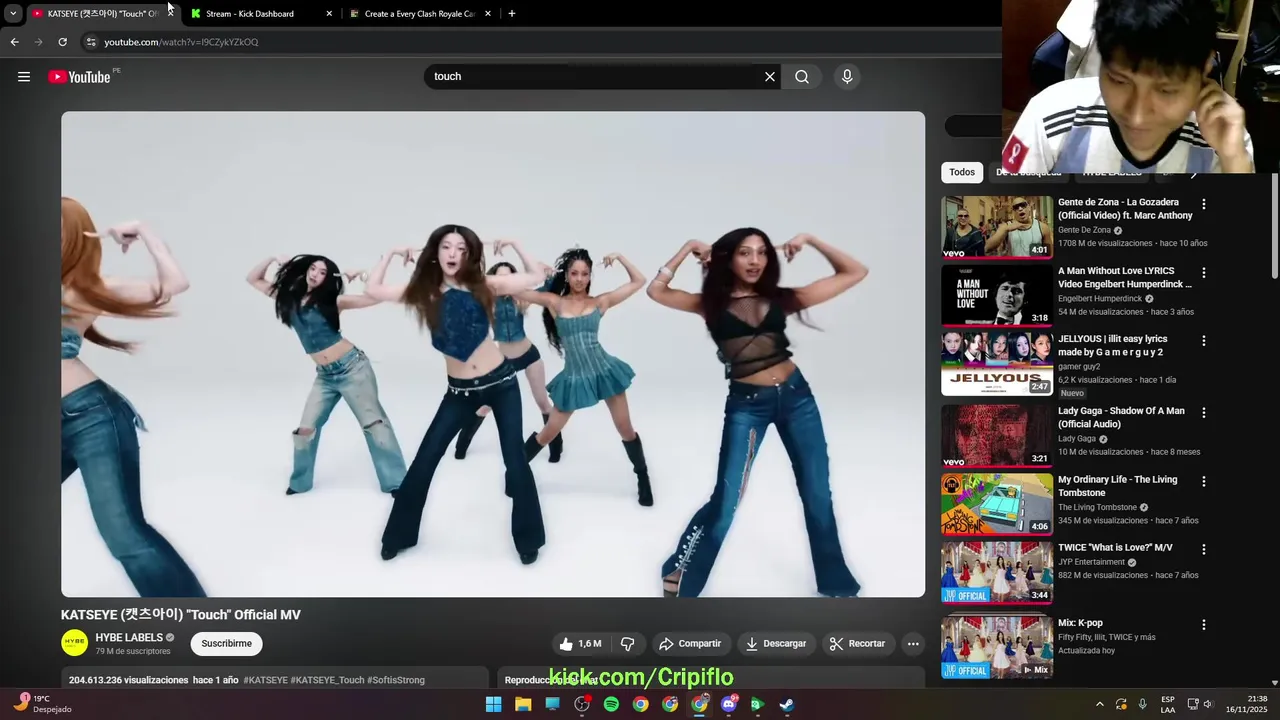Go to the YouTube home logo

79,77
